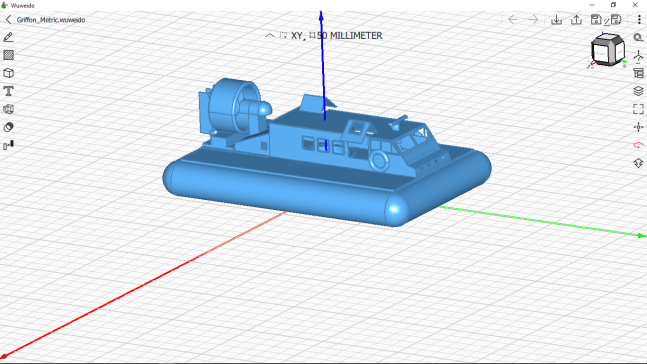Click the Griffon_Metric.wuweido file name
Image resolution: width=647 pixels, height=364 pixels.
(x=51, y=19)
